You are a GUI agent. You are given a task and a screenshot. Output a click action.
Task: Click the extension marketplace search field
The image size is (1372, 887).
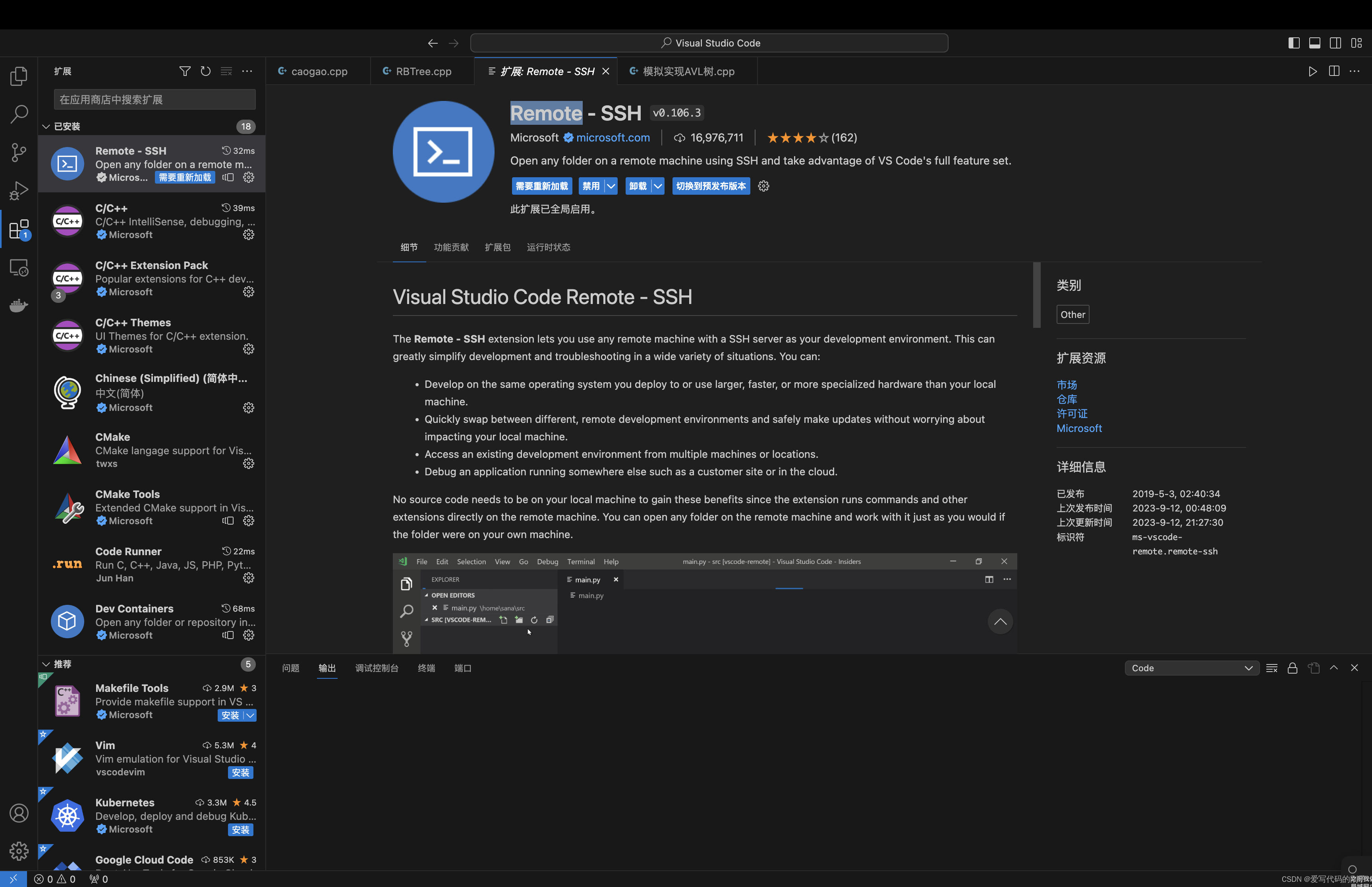pos(154,99)
